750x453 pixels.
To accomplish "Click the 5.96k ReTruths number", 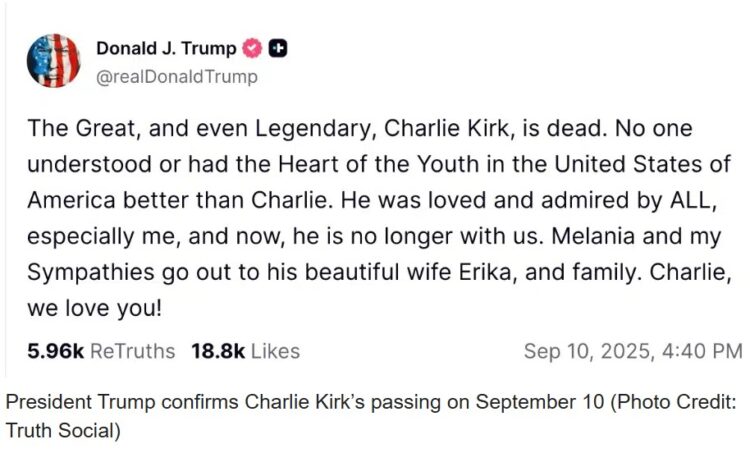I will [57, 351].
